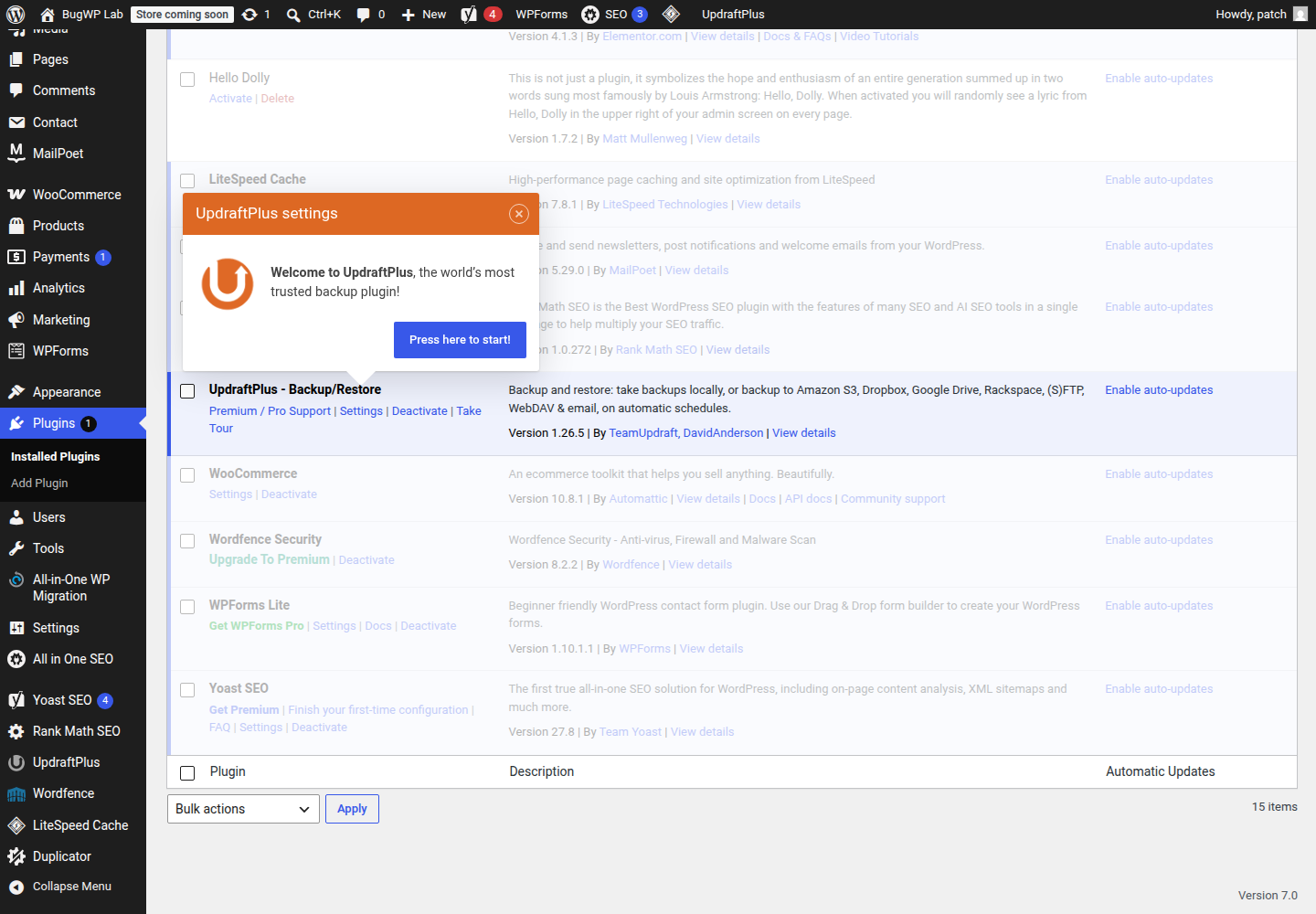Open the Installed Plugins submenu item
The width and height of the screenshot is (1316, 914).
tap(56, 456)
